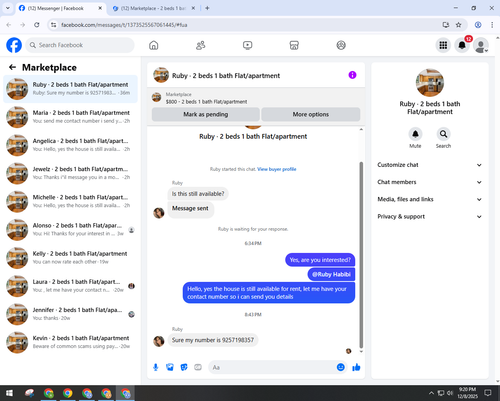500x401 pixels.
Task: Open the emoji picker in message box
Action: (341, 367)
